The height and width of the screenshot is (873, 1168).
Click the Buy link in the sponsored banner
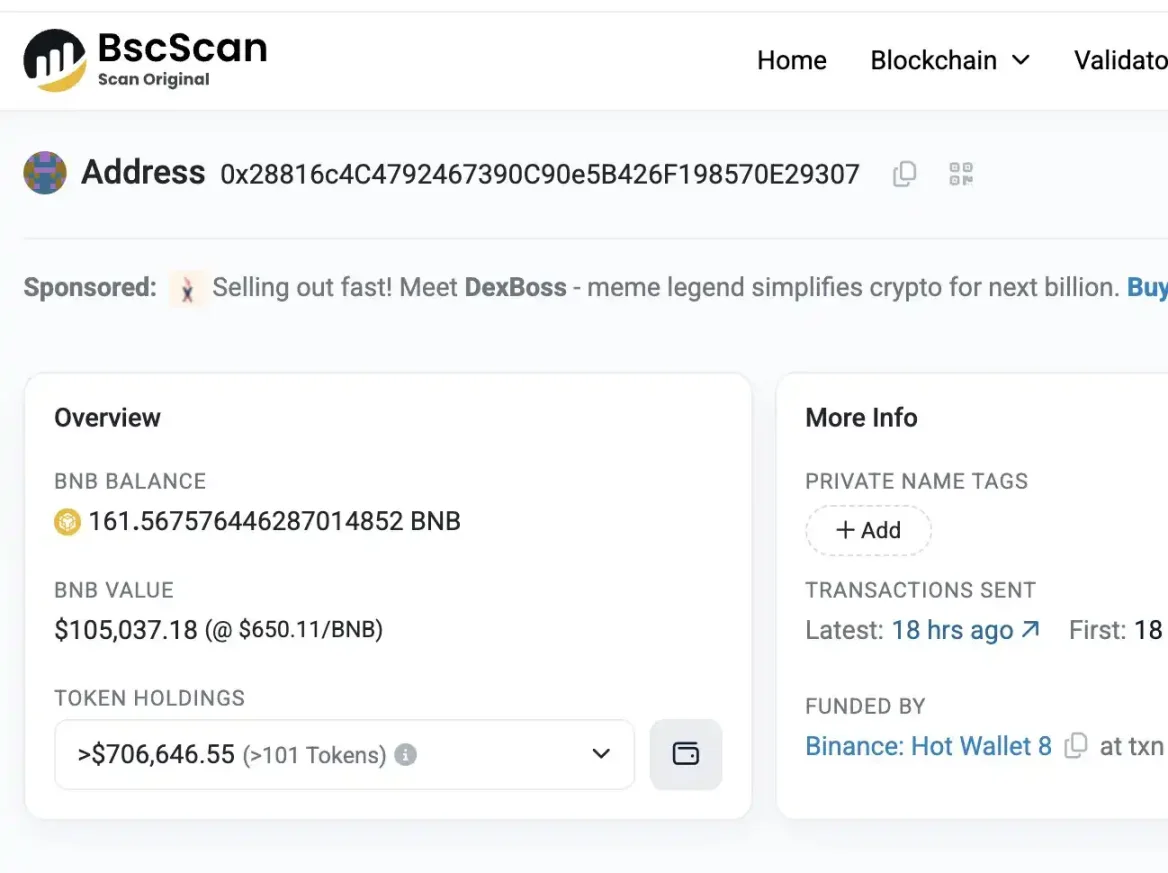(x=1148, y=287)
